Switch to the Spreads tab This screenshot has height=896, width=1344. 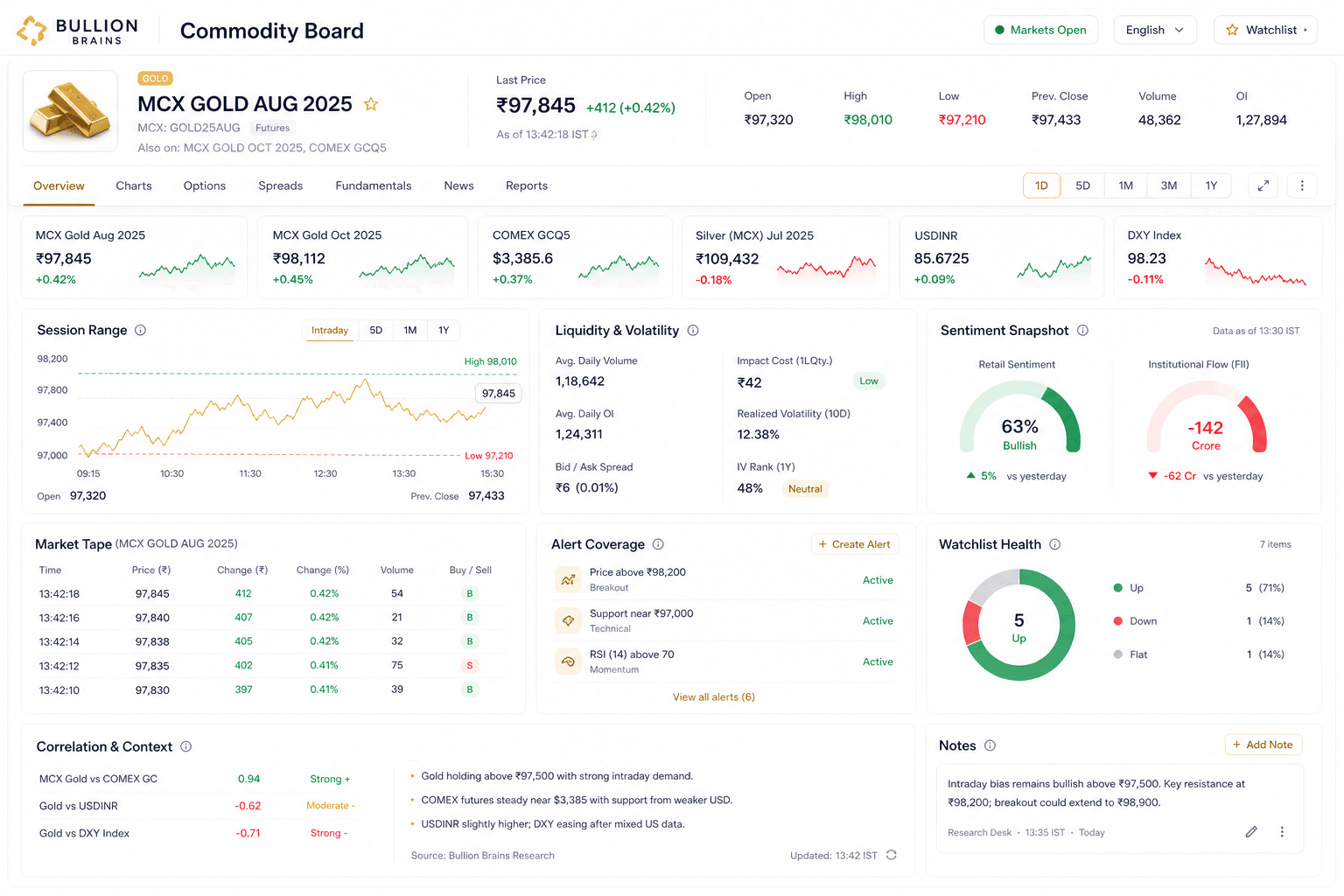[x=281, y=185]
